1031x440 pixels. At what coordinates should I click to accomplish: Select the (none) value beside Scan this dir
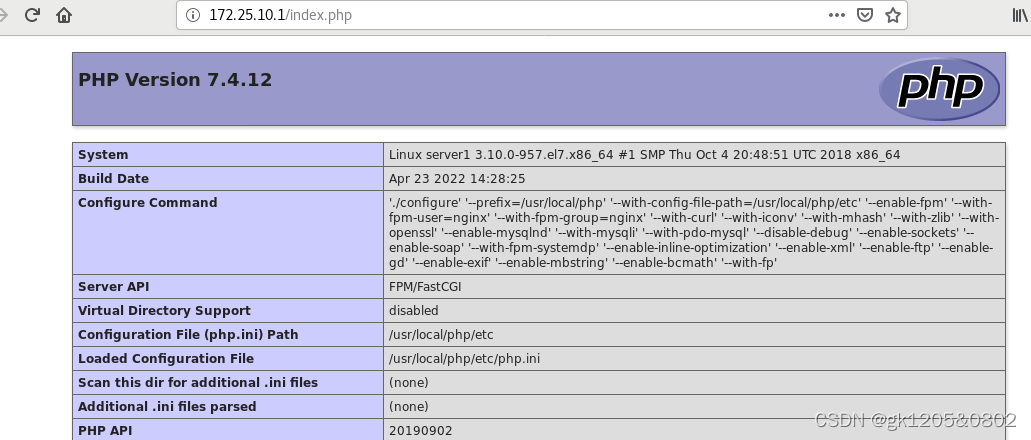408,382
